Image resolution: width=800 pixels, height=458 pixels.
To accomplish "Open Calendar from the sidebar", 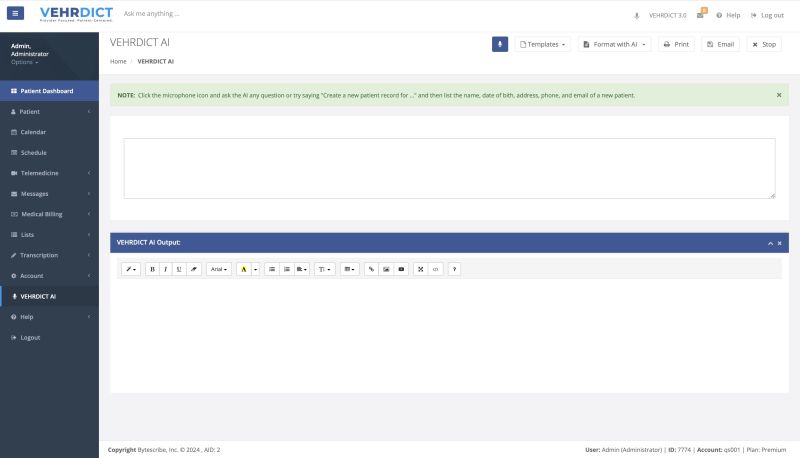I will [34, 132].
